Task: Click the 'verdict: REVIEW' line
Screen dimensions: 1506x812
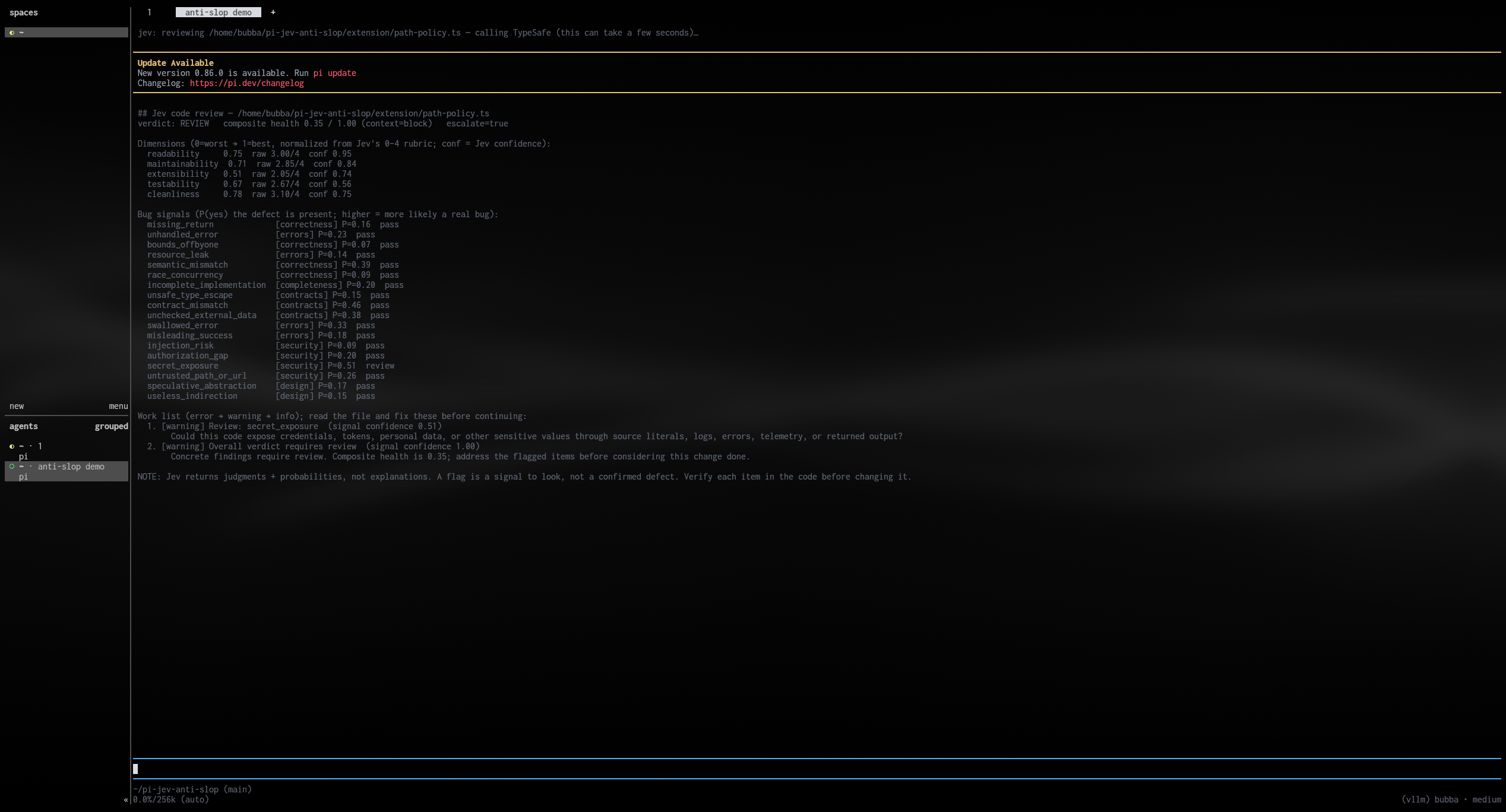Action: tap(322, 123)
